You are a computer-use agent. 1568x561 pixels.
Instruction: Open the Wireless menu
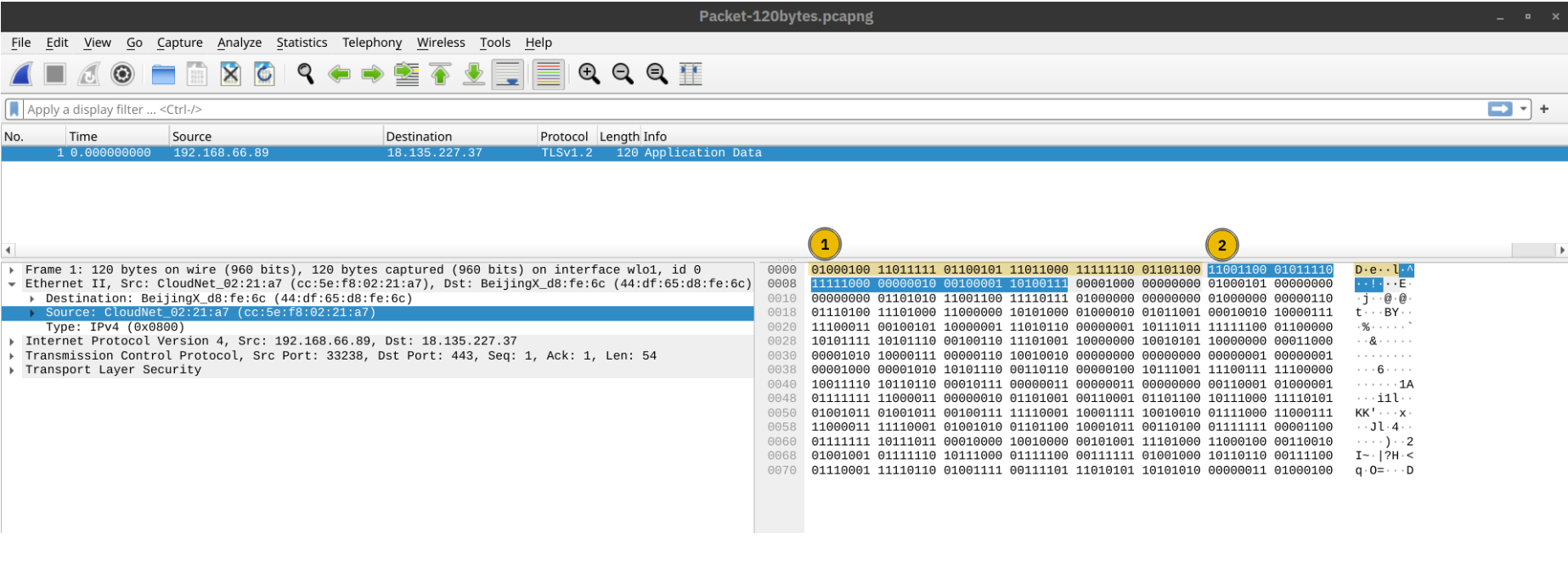point(441,42)
